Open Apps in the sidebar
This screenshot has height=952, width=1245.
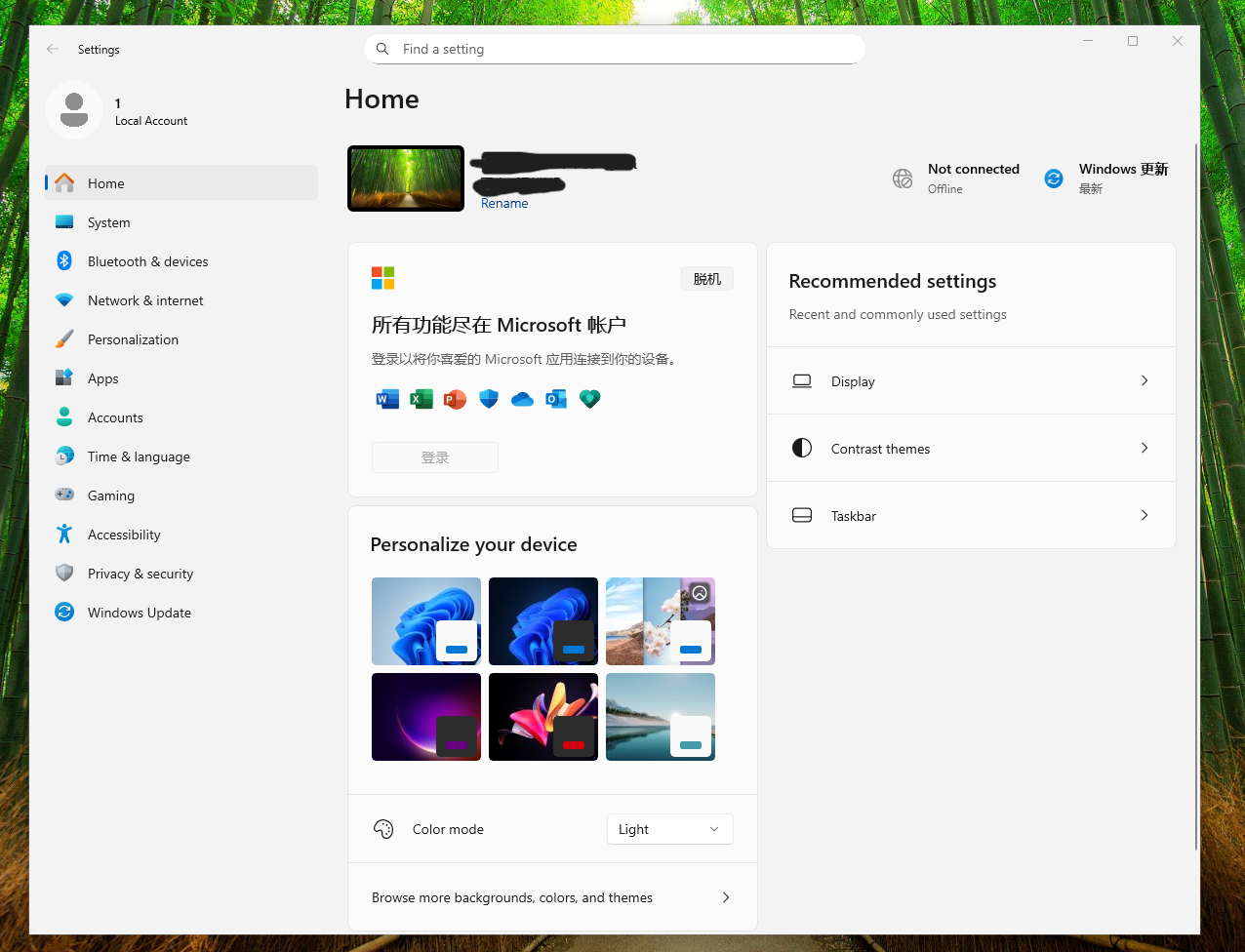click(181, 378)
